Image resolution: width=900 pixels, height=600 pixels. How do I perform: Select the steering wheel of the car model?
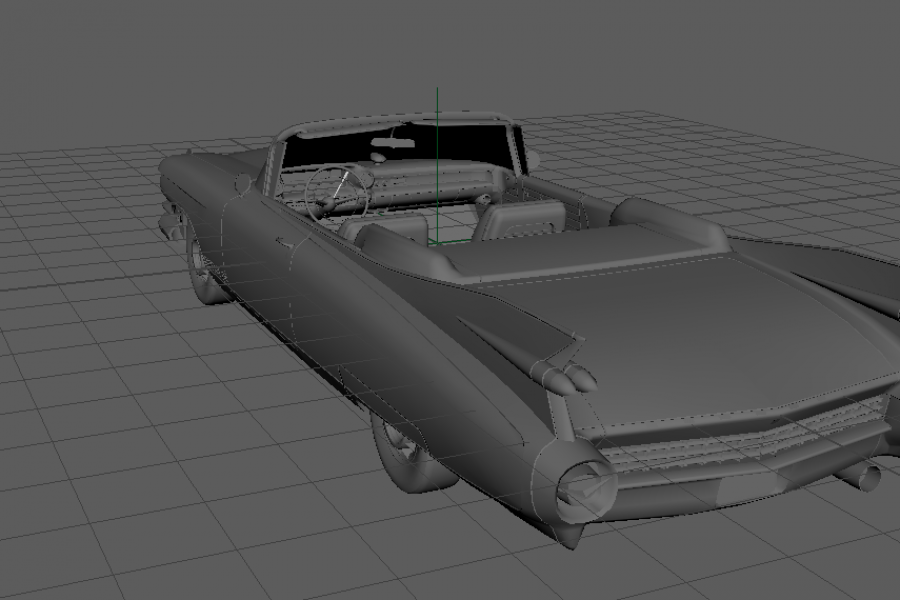[336, 192]
